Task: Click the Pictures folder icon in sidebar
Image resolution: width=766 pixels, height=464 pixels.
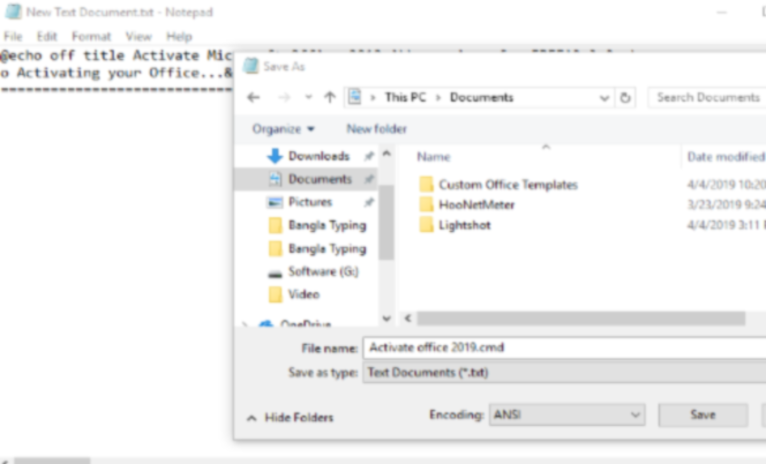Action: click(275, 202)
